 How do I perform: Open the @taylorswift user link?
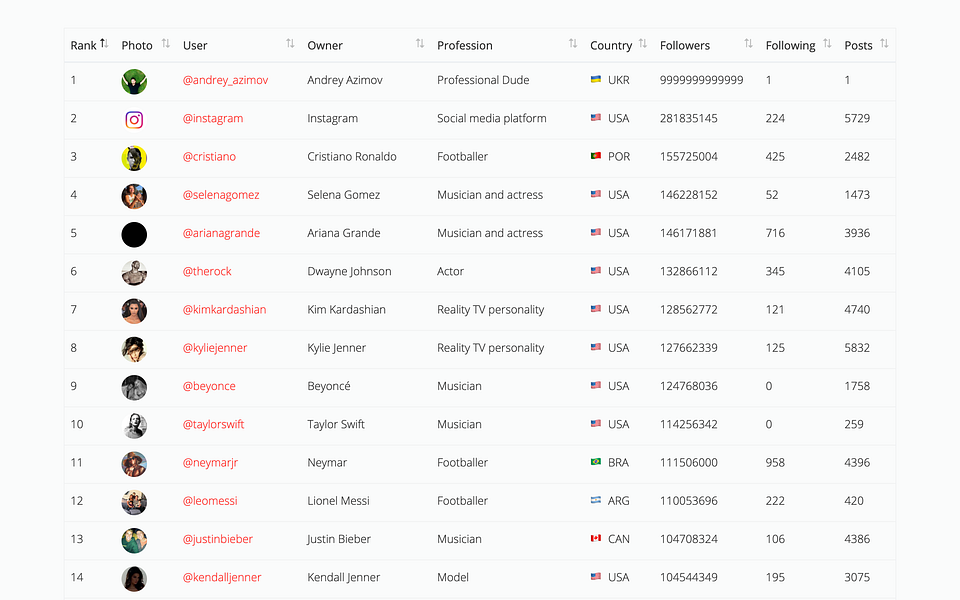(213, 424)
